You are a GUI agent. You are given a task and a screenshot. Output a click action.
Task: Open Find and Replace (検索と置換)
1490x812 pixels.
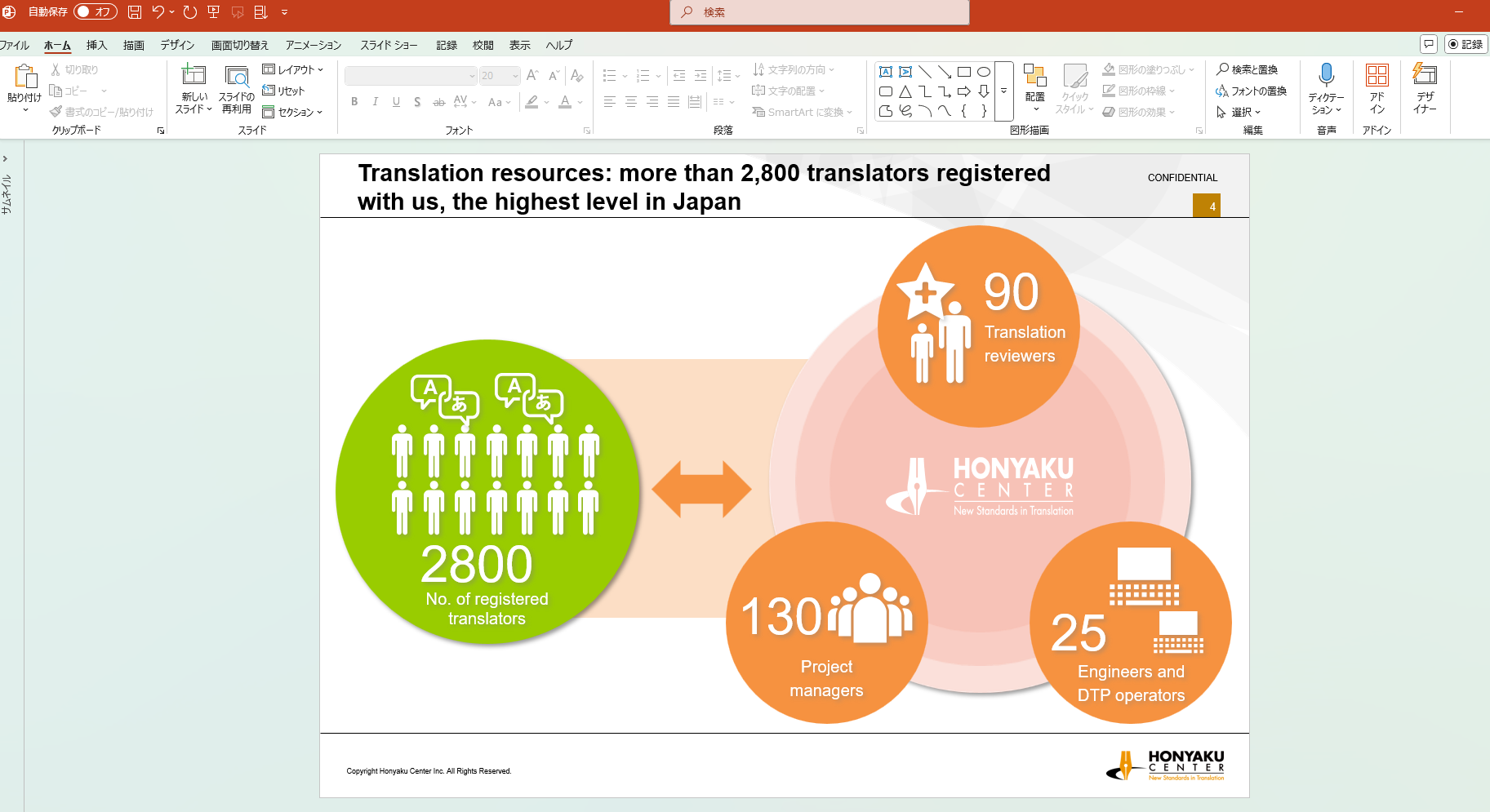1247,69
